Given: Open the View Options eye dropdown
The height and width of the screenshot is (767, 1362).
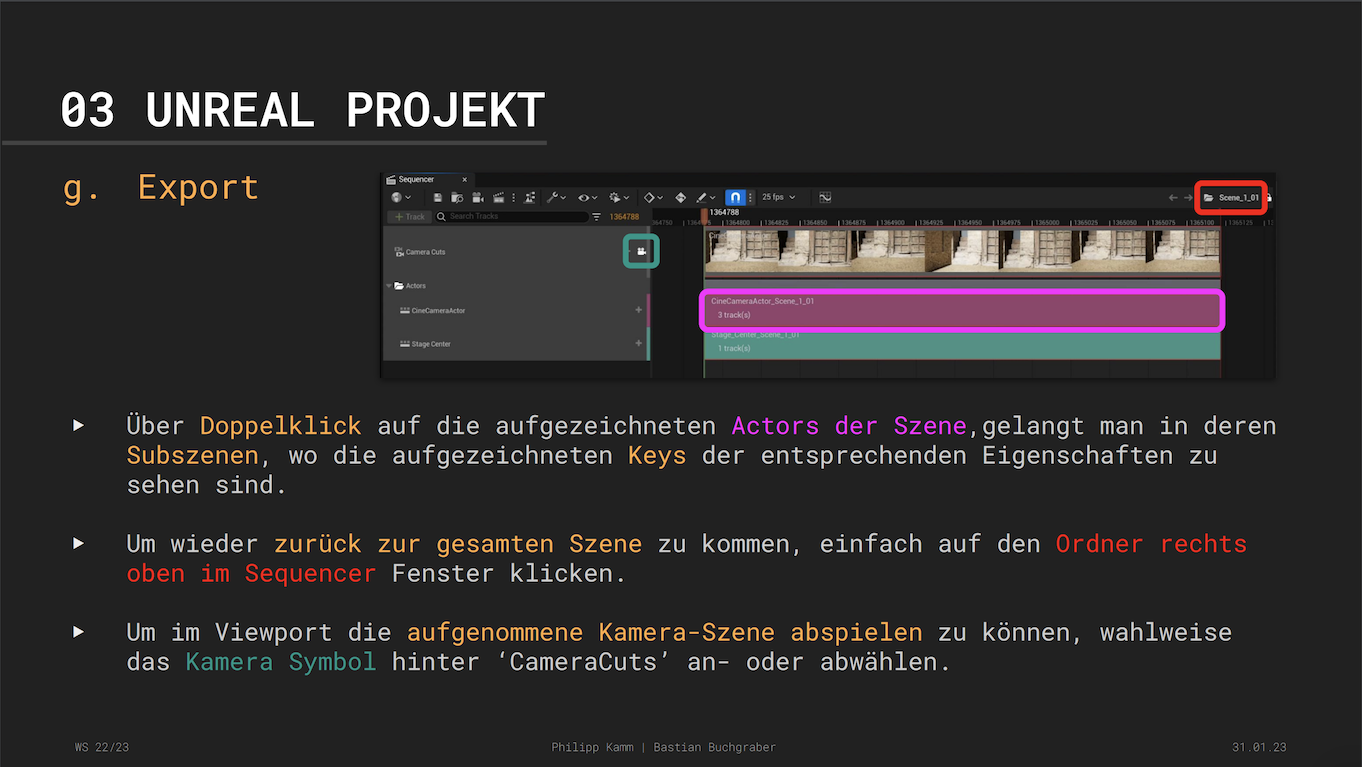Looking at the screenshot, I should pos(588,198).
